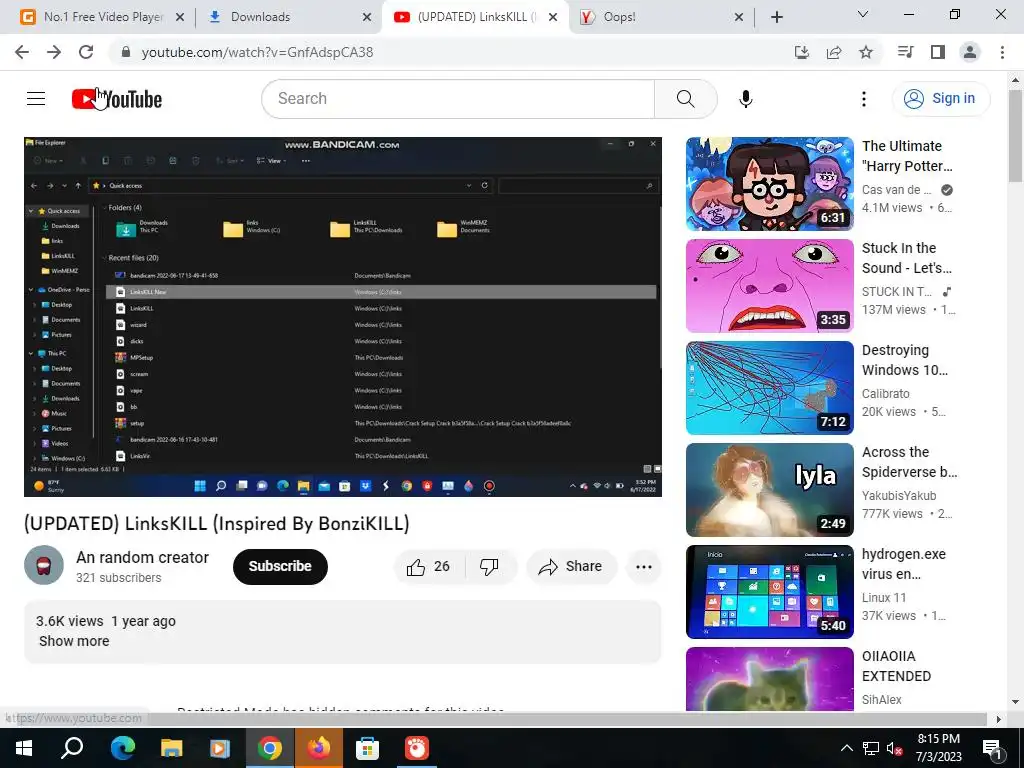Screen dimensions: 1024x768
Task: Click the Subscribe button
Action: [x=280, y=566]
